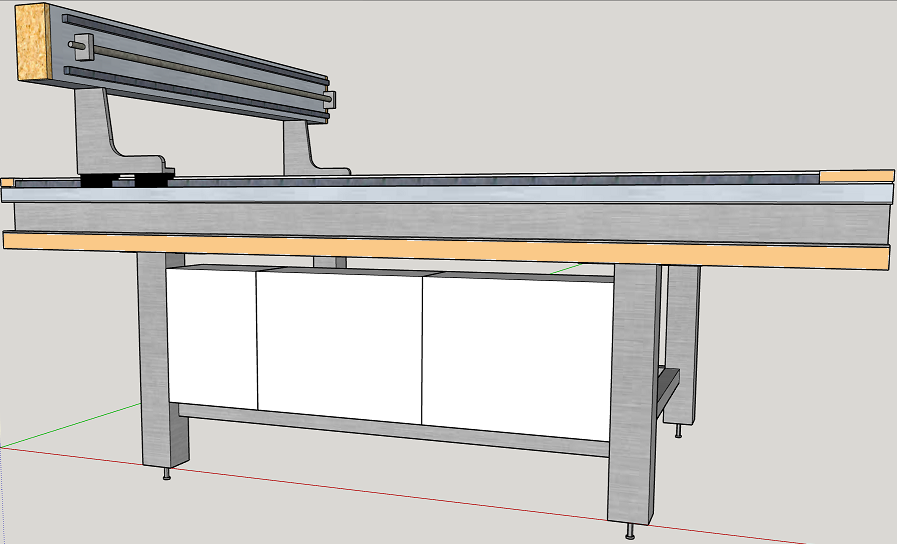
Task: Select the right front table leg
Action: coord(632,400)
